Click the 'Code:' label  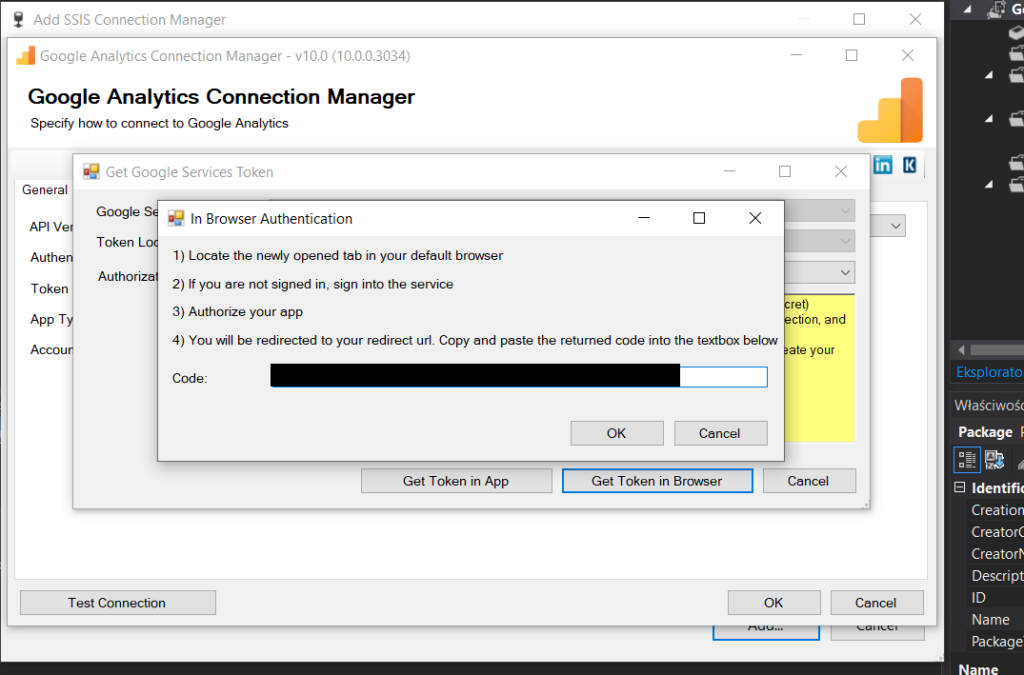pos(189,379)
